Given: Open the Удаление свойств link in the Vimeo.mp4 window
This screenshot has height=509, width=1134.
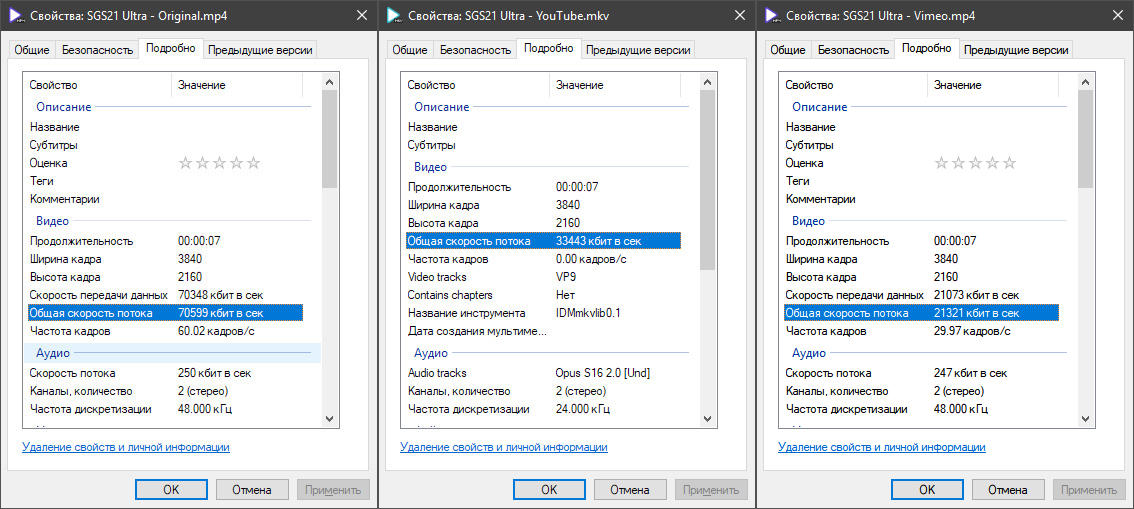Looking at the screenshot, I should (x=883, y=447).
